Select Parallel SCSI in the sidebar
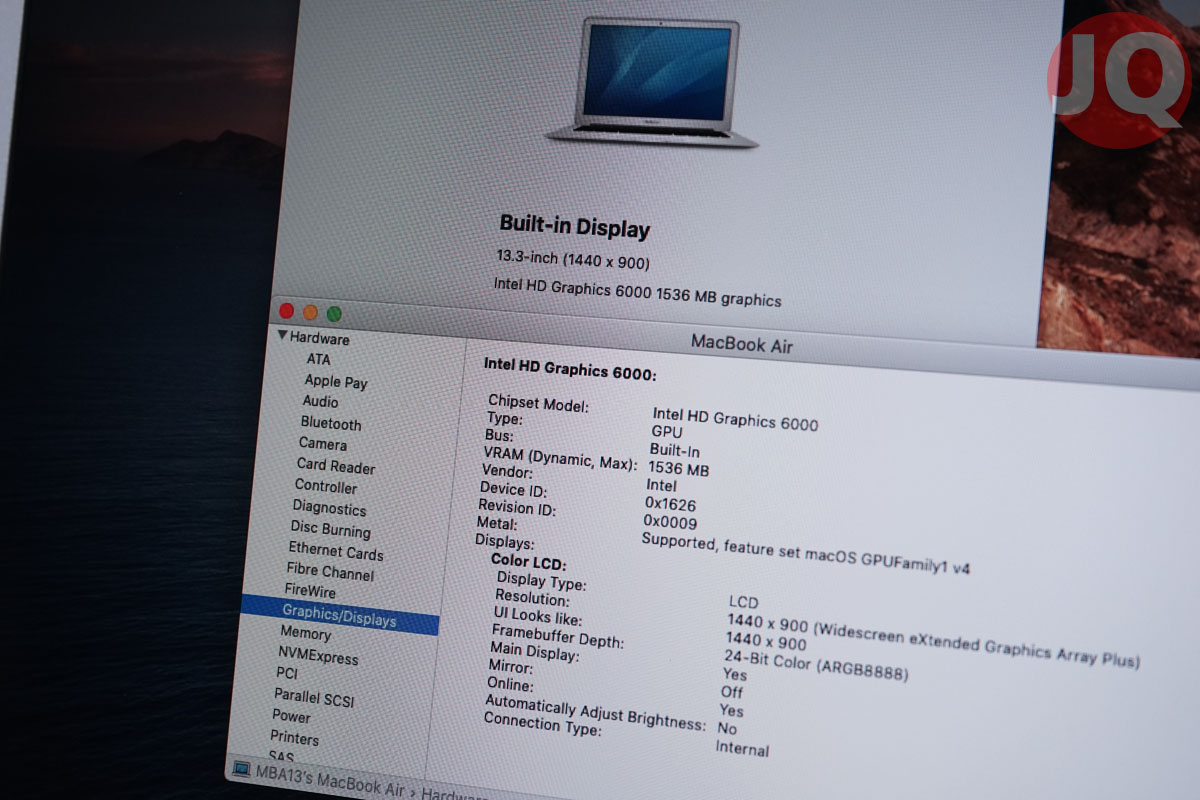Screen dimensions: 1200x800 tap(314, 696)
